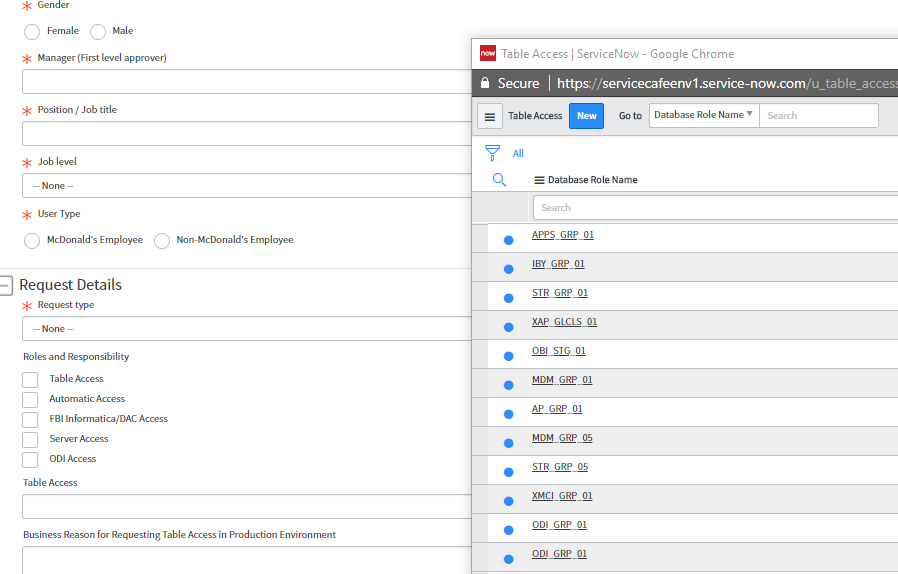This screenshot has width=898, height=574.
Task: Click blue dot beside IBY_GRP_01
Action: coord(509,269)
